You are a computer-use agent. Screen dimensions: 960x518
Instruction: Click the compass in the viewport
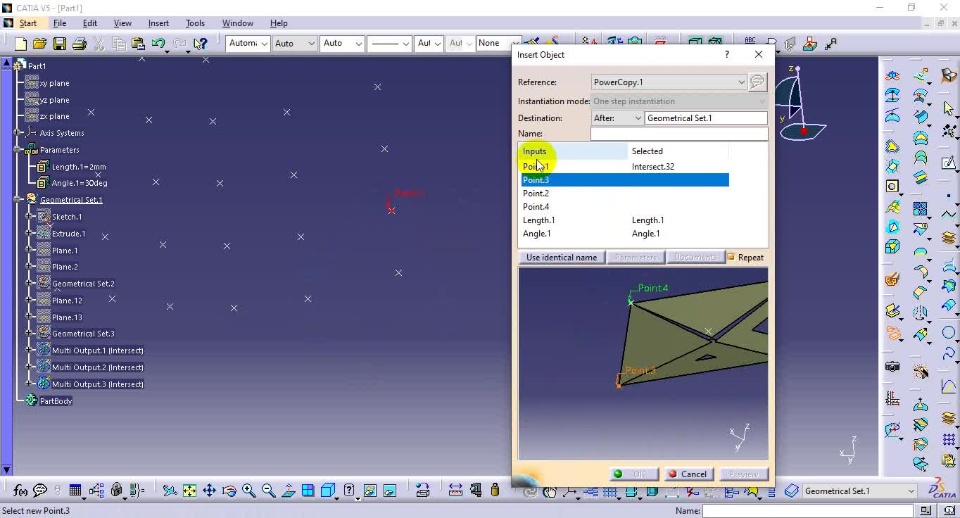pyautogui.click(x=800, y=104)
